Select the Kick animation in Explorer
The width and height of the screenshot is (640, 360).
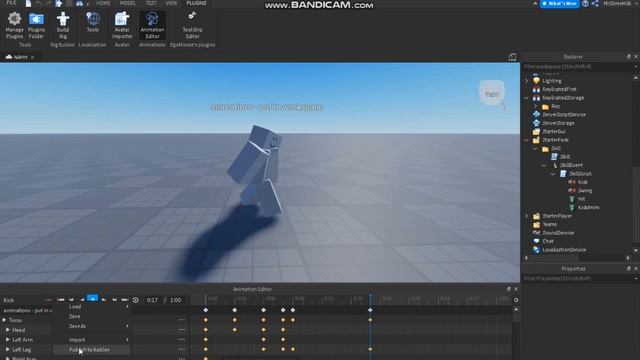click(x=583, y=182)
